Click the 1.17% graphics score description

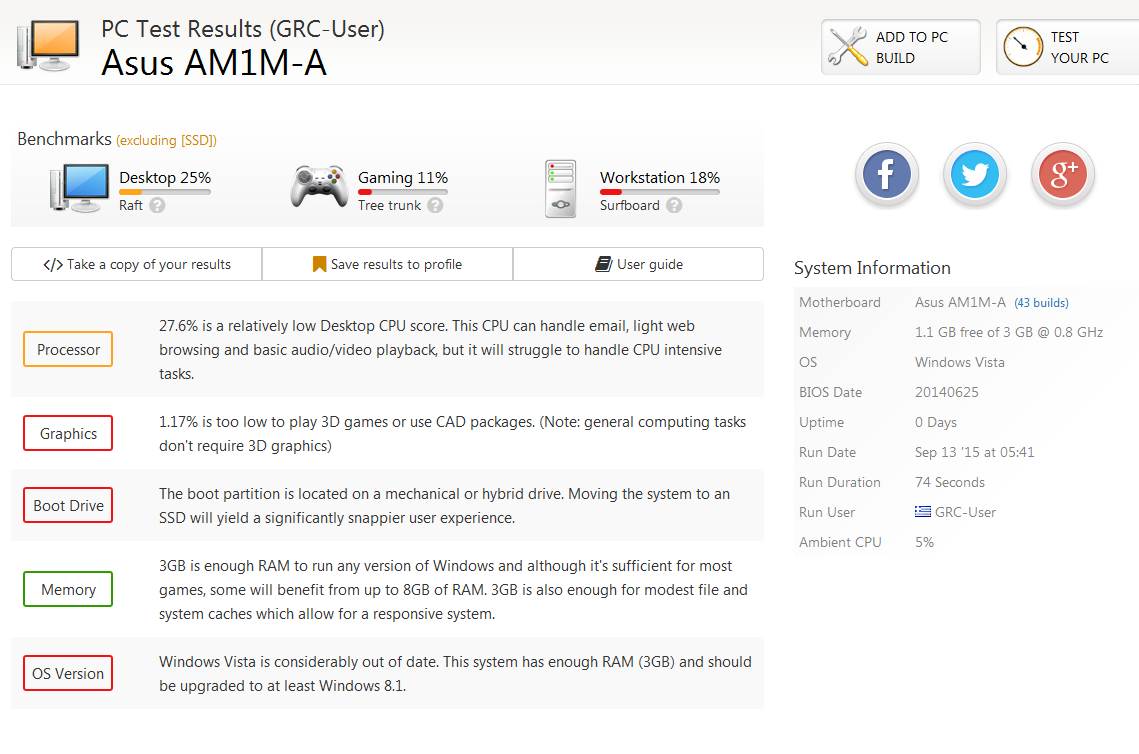tap(453, 434)
